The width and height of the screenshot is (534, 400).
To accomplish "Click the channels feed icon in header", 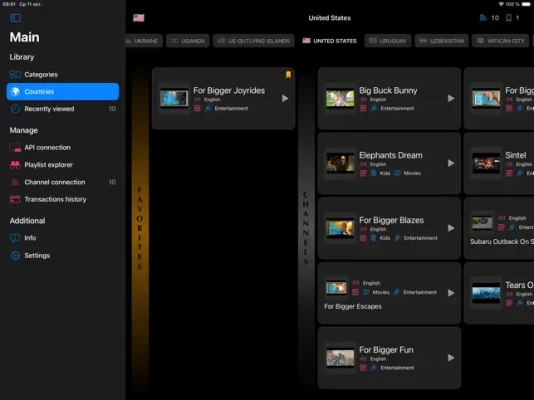I will click(x=483, y=18).
